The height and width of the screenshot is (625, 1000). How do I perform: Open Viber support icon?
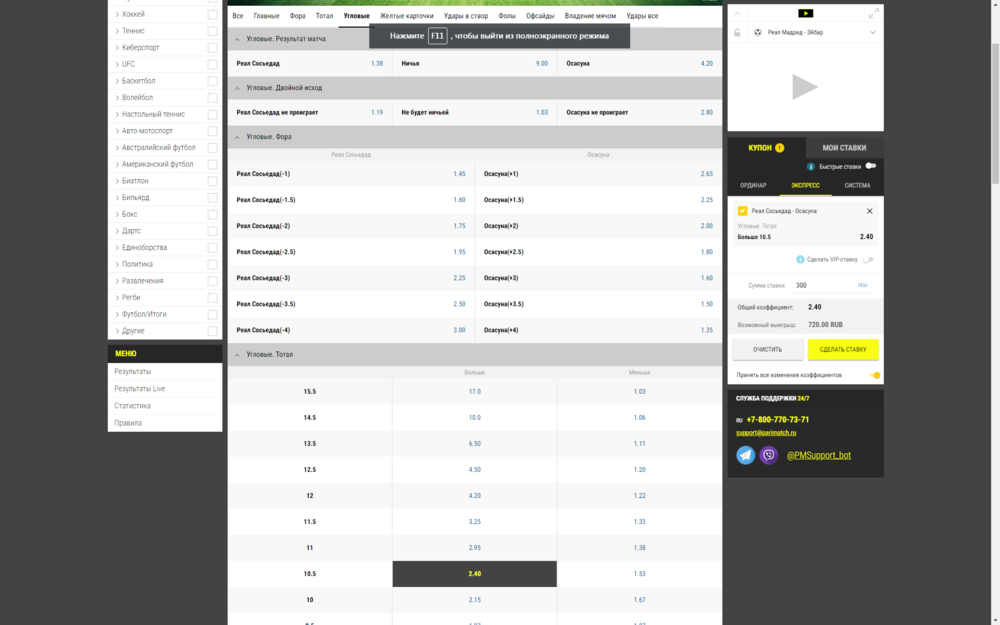(768, 455)
